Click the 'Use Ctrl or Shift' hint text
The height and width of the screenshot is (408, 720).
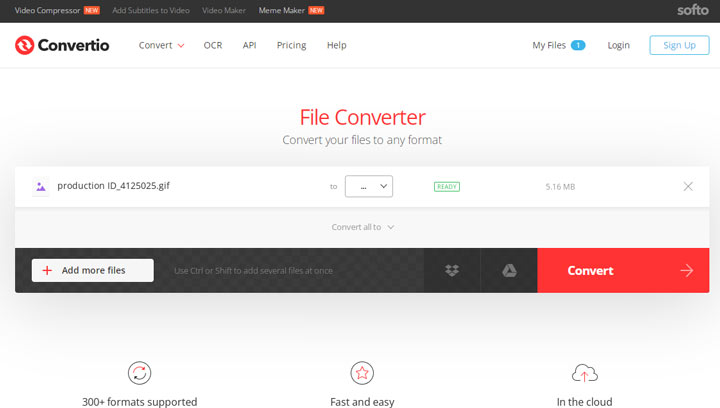253,271
